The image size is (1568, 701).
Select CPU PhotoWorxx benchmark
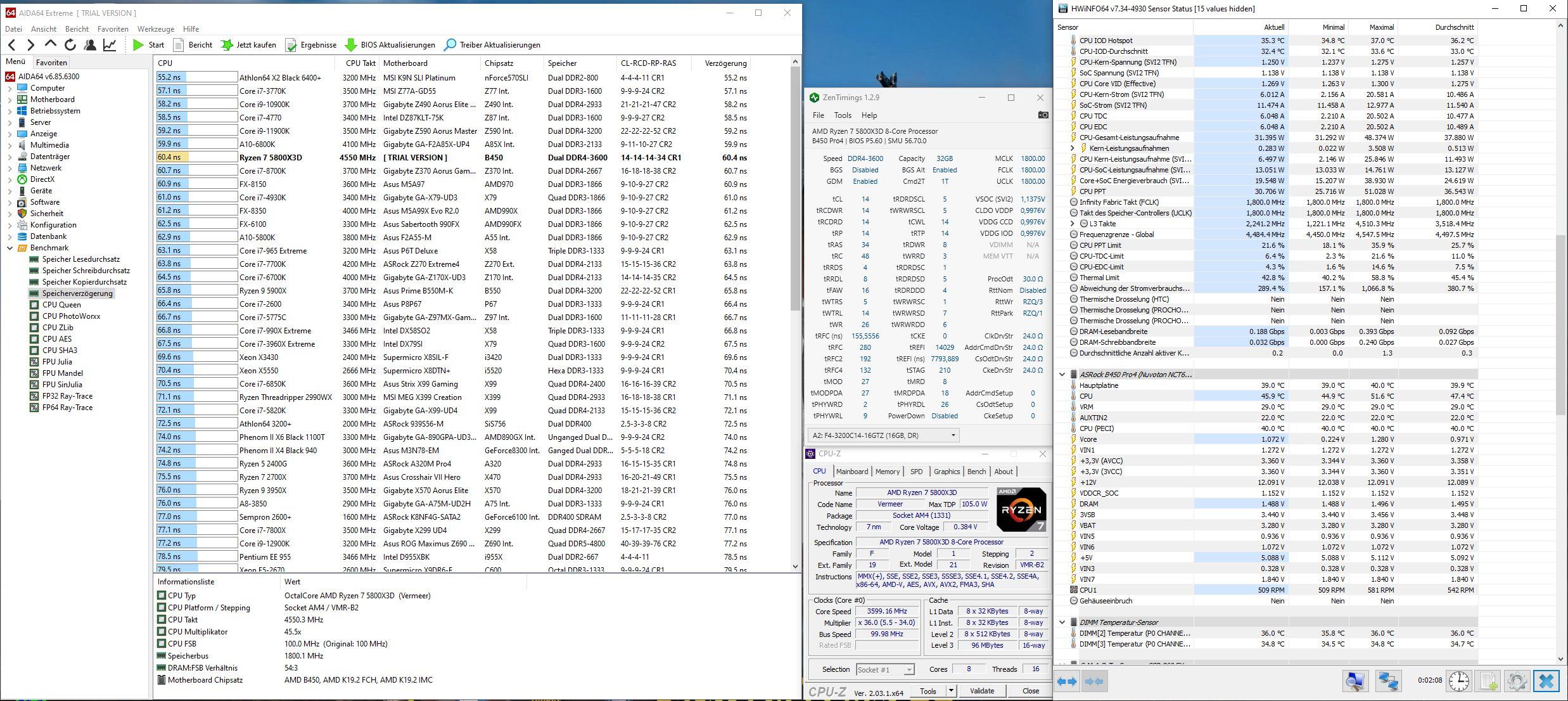tap(71, 316)
